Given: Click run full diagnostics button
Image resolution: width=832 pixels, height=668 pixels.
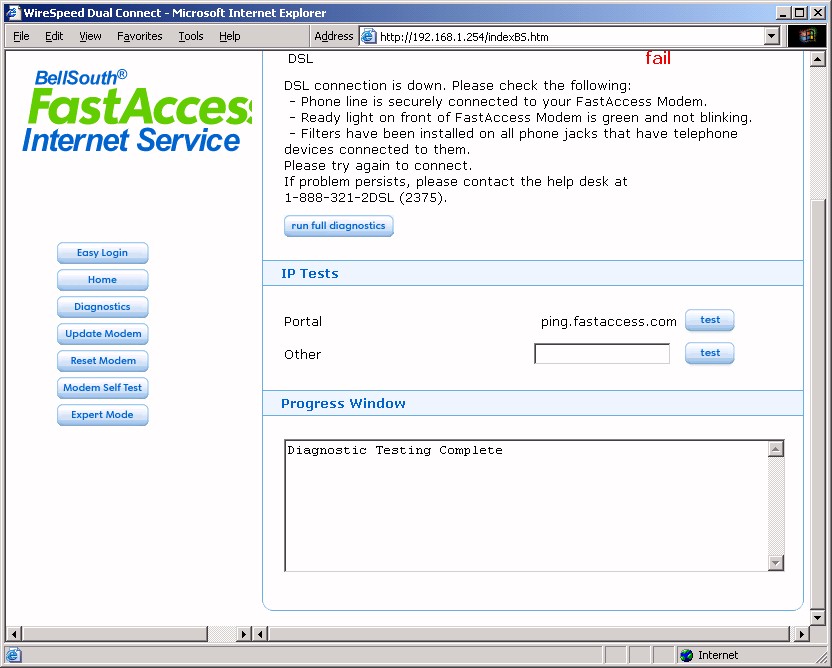Looking at the screenshot, I should click(x=339, y=226).
